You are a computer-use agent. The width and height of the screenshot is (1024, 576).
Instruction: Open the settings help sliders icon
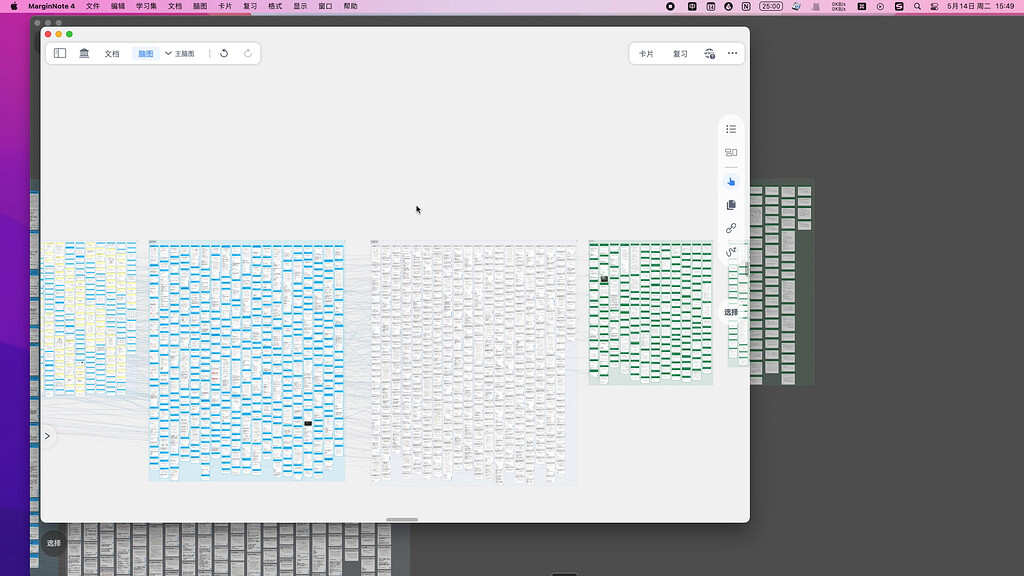pos(709,54)
